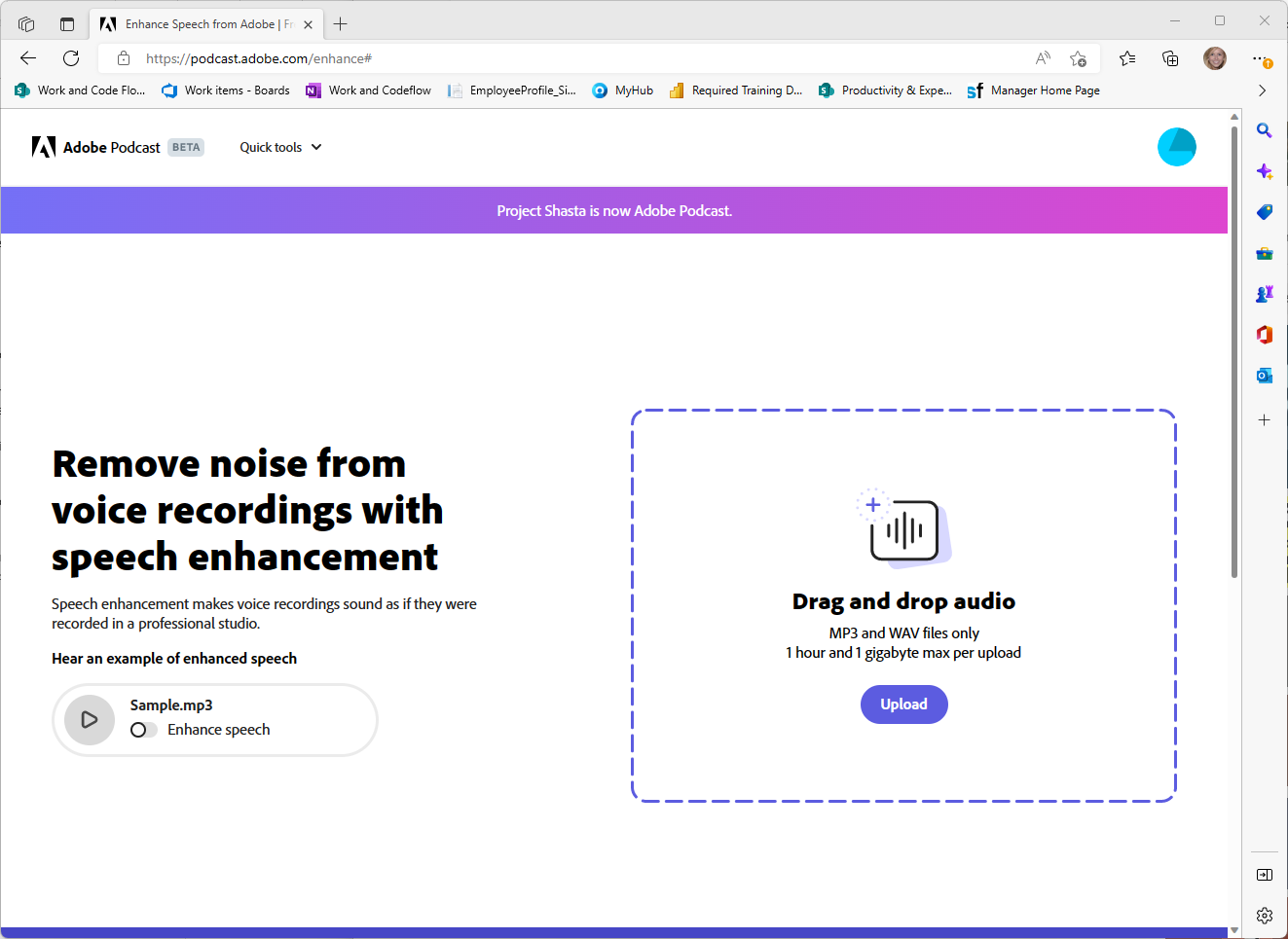Click the Upload button
The height and width of the screenshot is (939, 1288).
tap(903, 704)
